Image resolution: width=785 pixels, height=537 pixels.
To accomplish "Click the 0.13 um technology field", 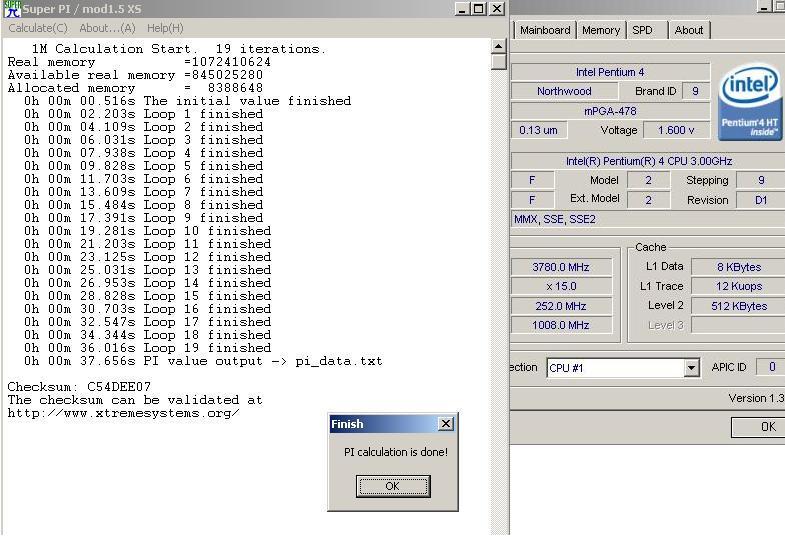I will (538, 130).
